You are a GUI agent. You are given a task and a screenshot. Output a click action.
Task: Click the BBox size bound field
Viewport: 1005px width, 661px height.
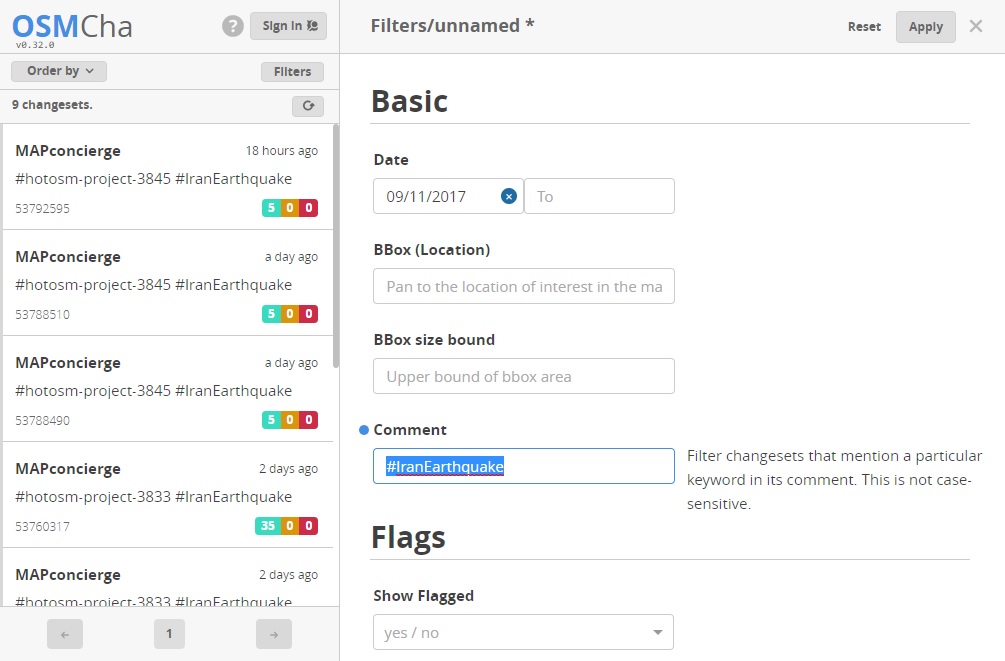524,376
